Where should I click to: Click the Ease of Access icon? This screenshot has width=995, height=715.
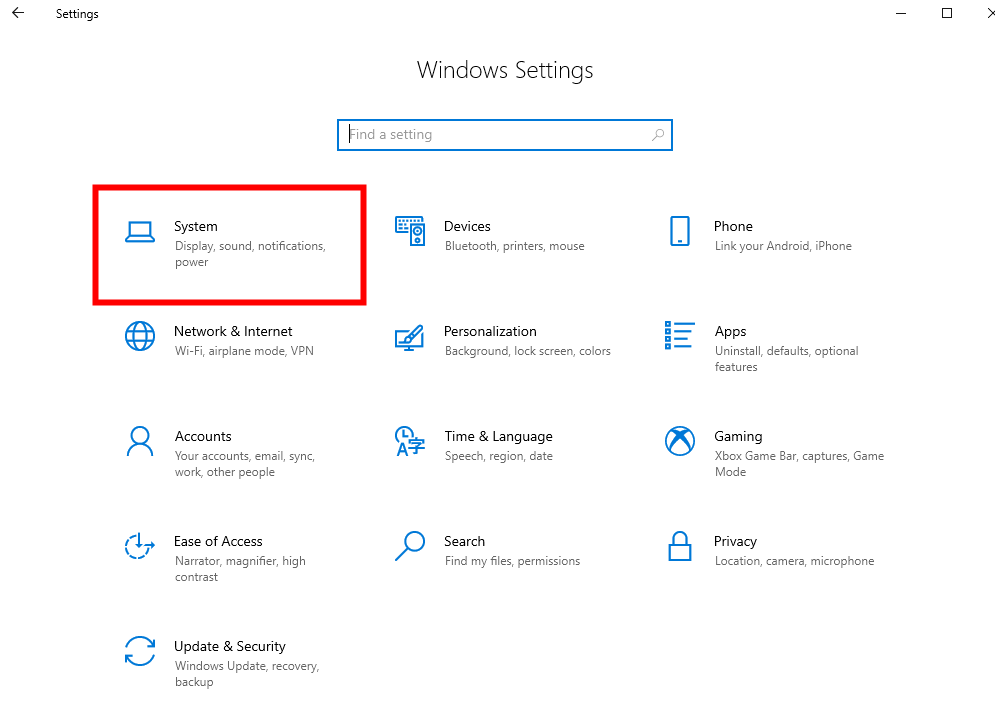coord(140,546)
